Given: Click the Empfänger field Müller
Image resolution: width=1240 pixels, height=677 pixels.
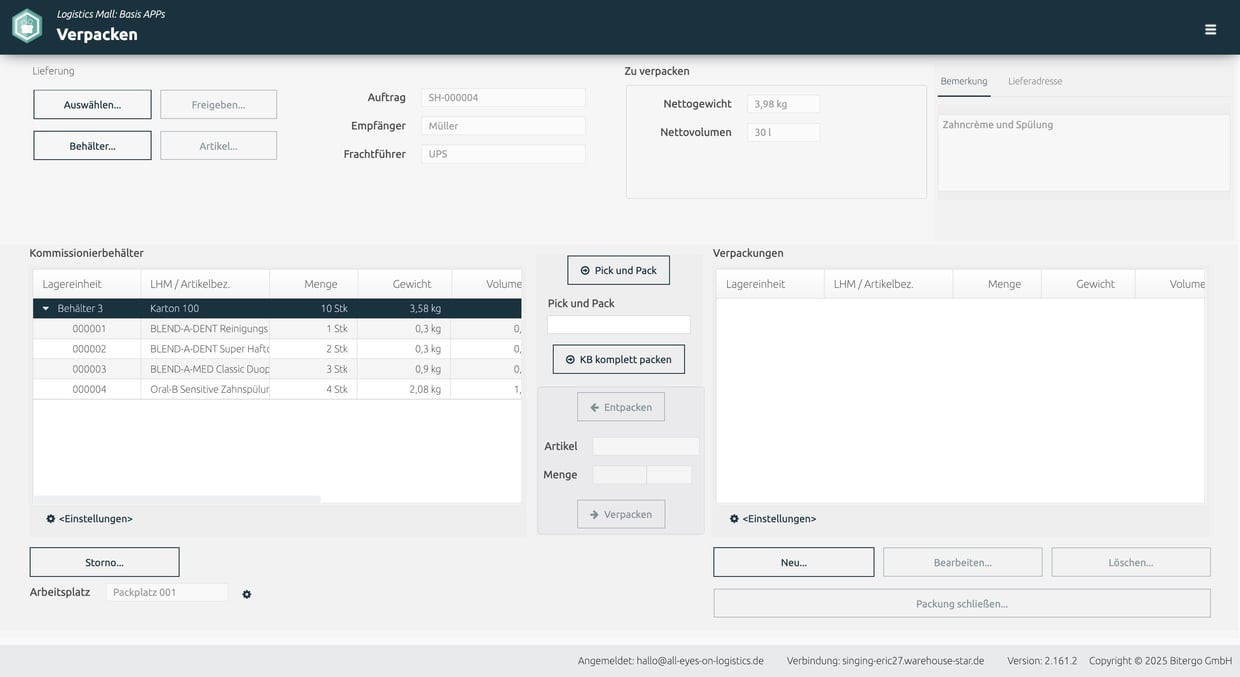Looking at the screenshot, I should tap(503, 126).
